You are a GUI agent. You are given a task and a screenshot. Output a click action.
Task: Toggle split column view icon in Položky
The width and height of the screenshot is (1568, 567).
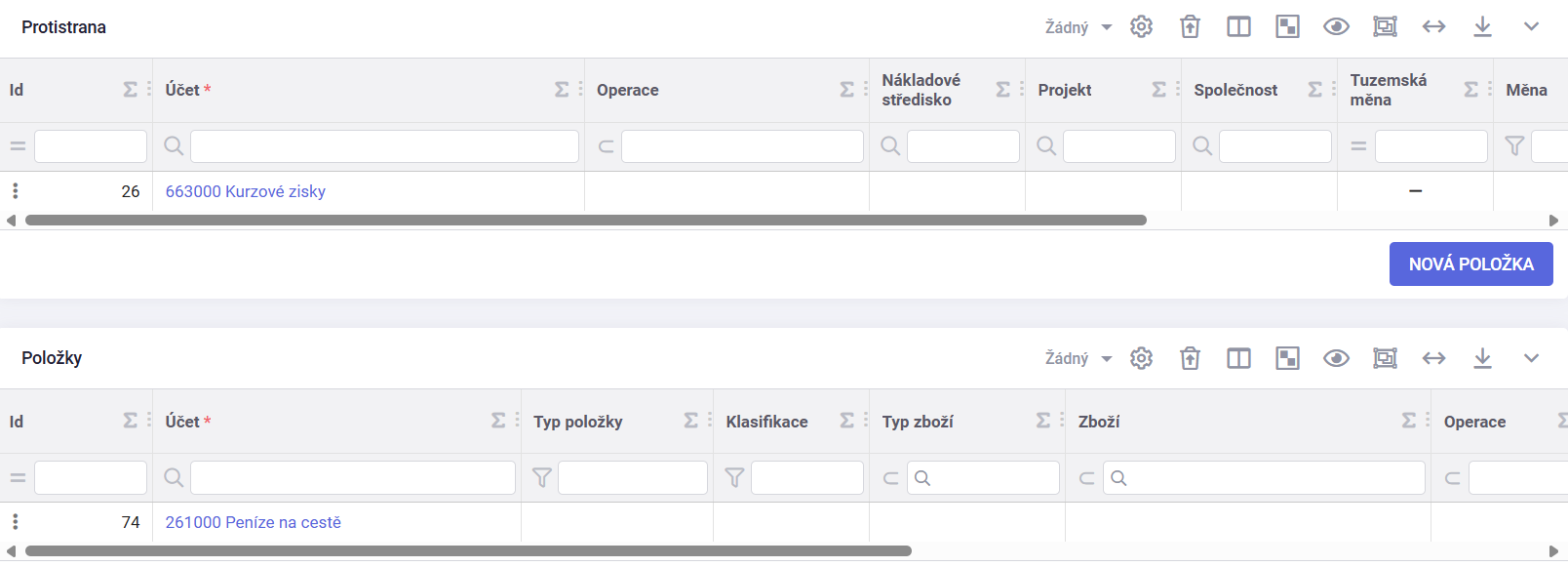coord(1238,358)
